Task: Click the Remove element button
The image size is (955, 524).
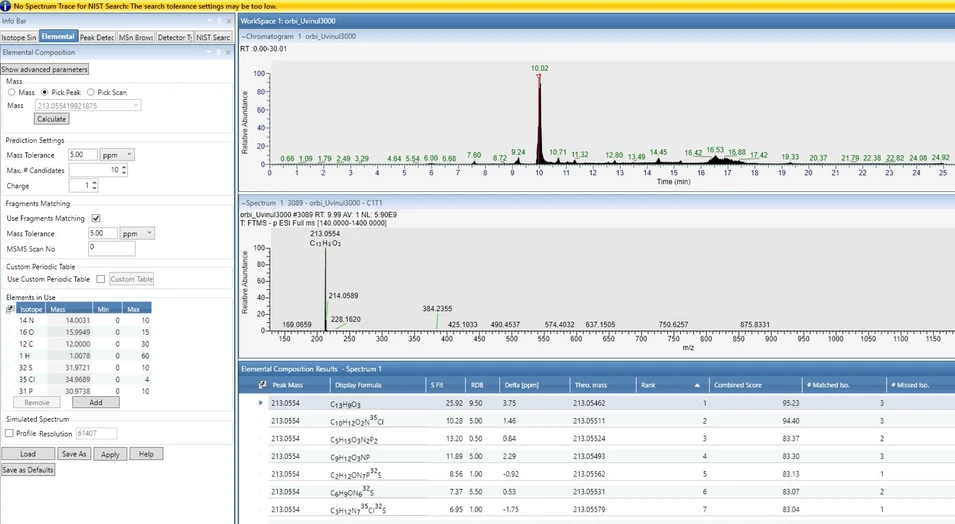Action: click(x=37, y=402)
